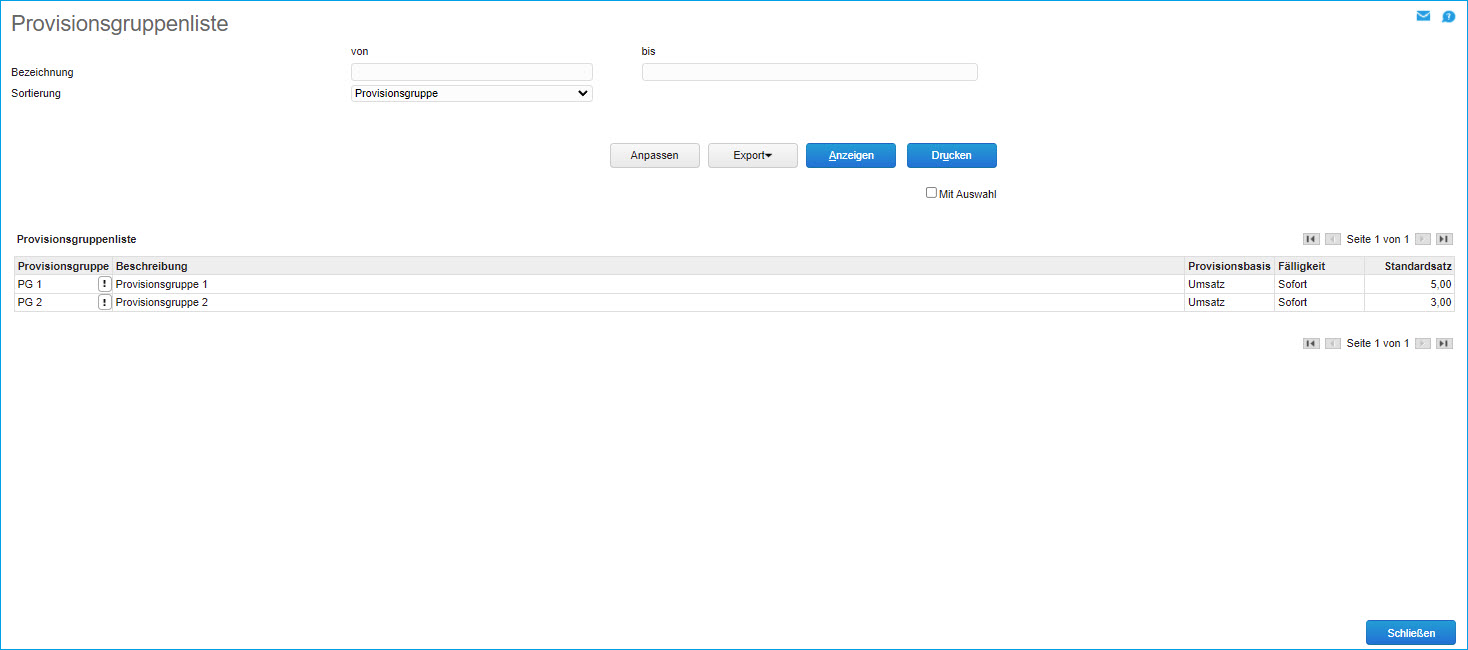The image size is (1468, 650).
Task: Go to last page in upper pager
Action: [x=1444, y=239]
